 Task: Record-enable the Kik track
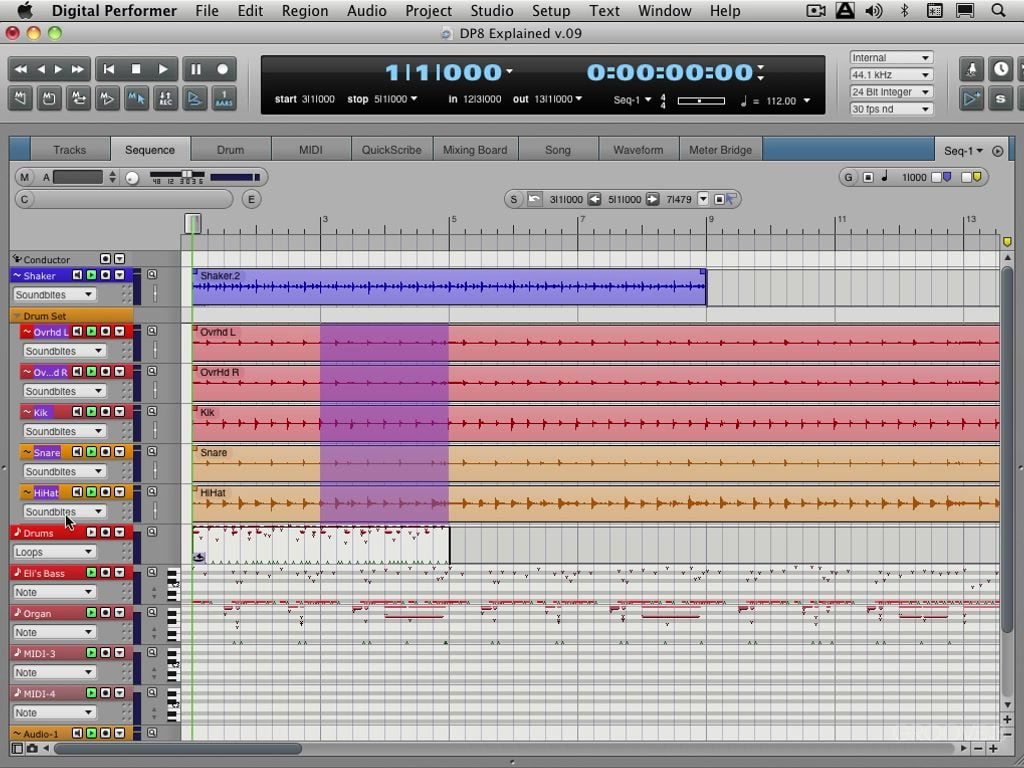point(105,412)
